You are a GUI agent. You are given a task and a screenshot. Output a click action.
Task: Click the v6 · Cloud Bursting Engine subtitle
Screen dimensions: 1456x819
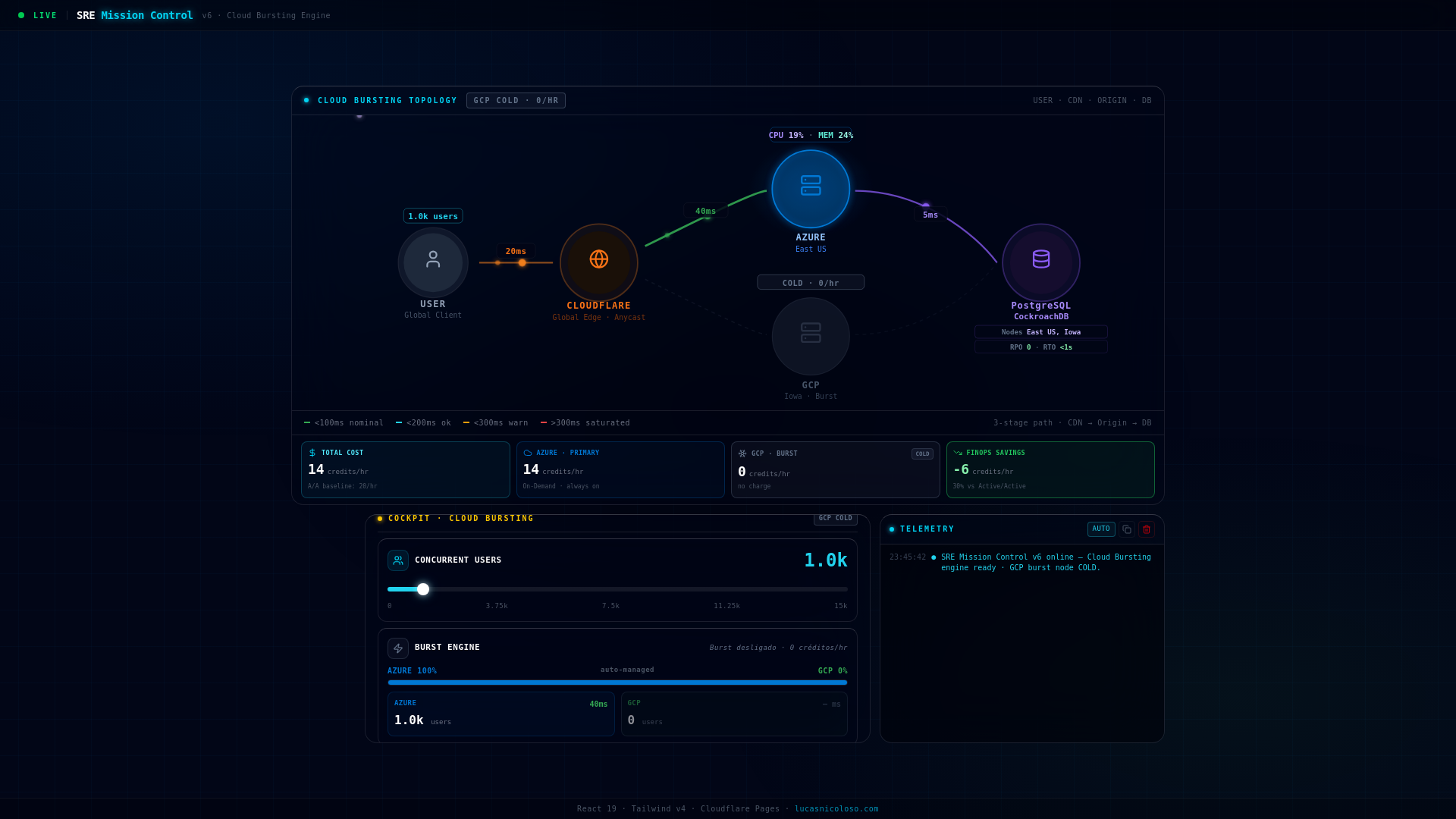coord(266,16)
